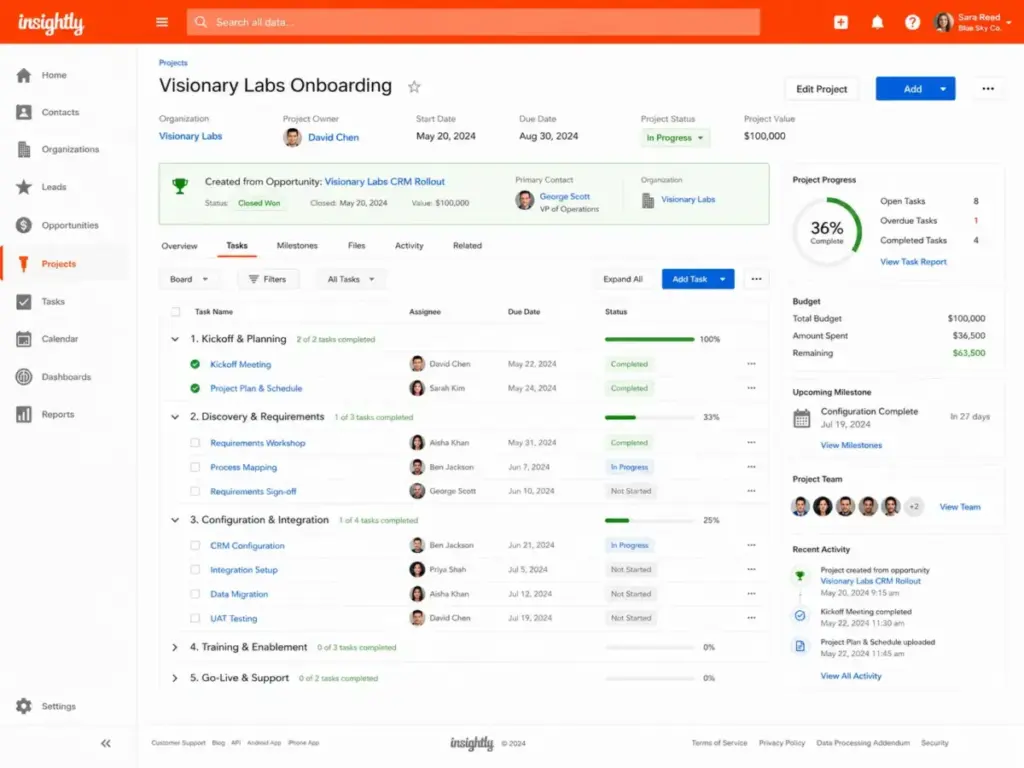Check the CRM Configuration checkbox
Viewport: 1024px width, 768px height.
point(195,545)
